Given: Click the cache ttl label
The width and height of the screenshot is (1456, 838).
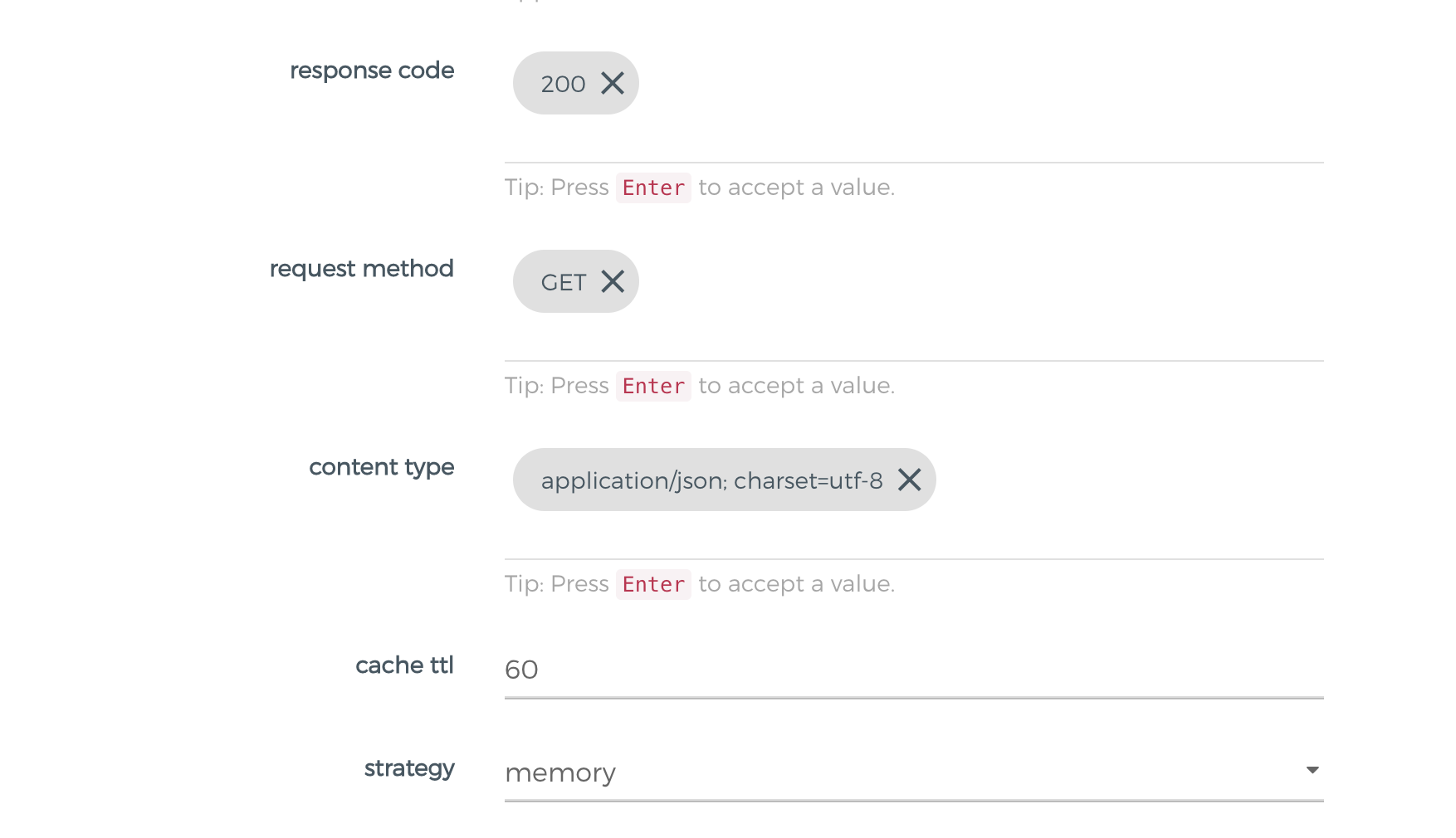Looking at the screenshot, I should 404,665.
